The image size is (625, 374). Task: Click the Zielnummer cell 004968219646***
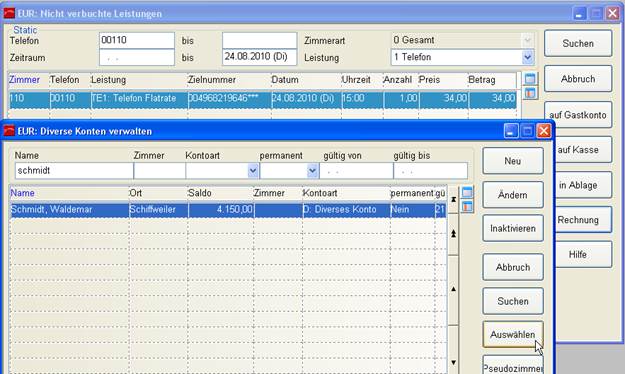(229, 98)
